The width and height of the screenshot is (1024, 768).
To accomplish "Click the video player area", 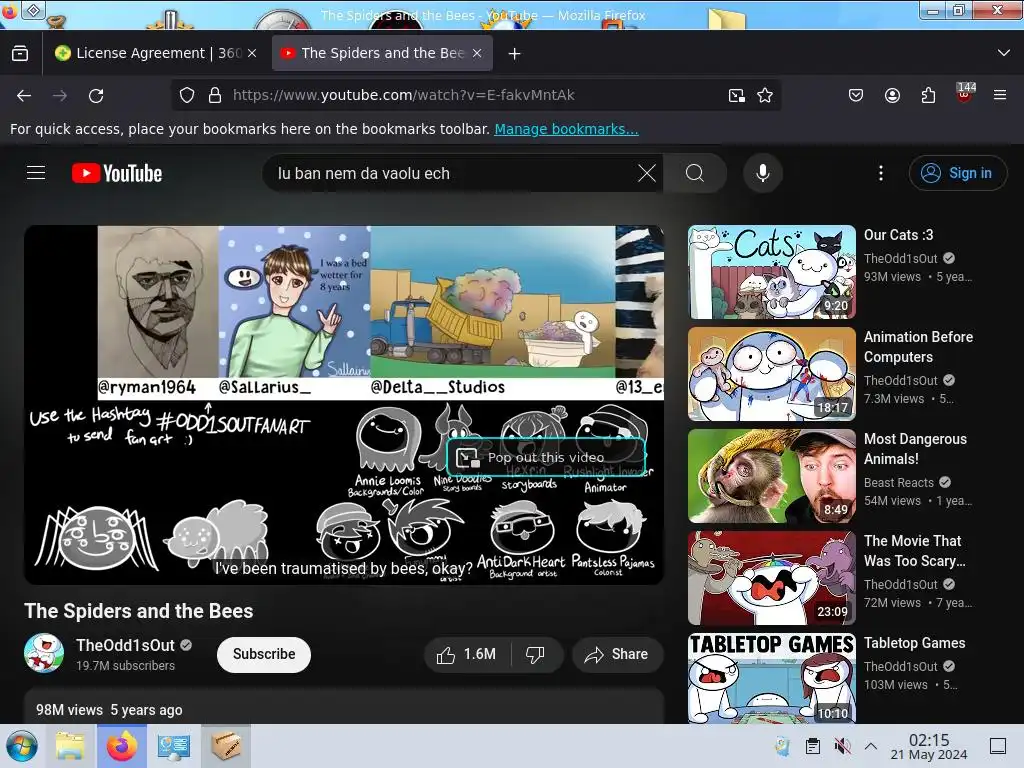I will (x=344, y=405).
